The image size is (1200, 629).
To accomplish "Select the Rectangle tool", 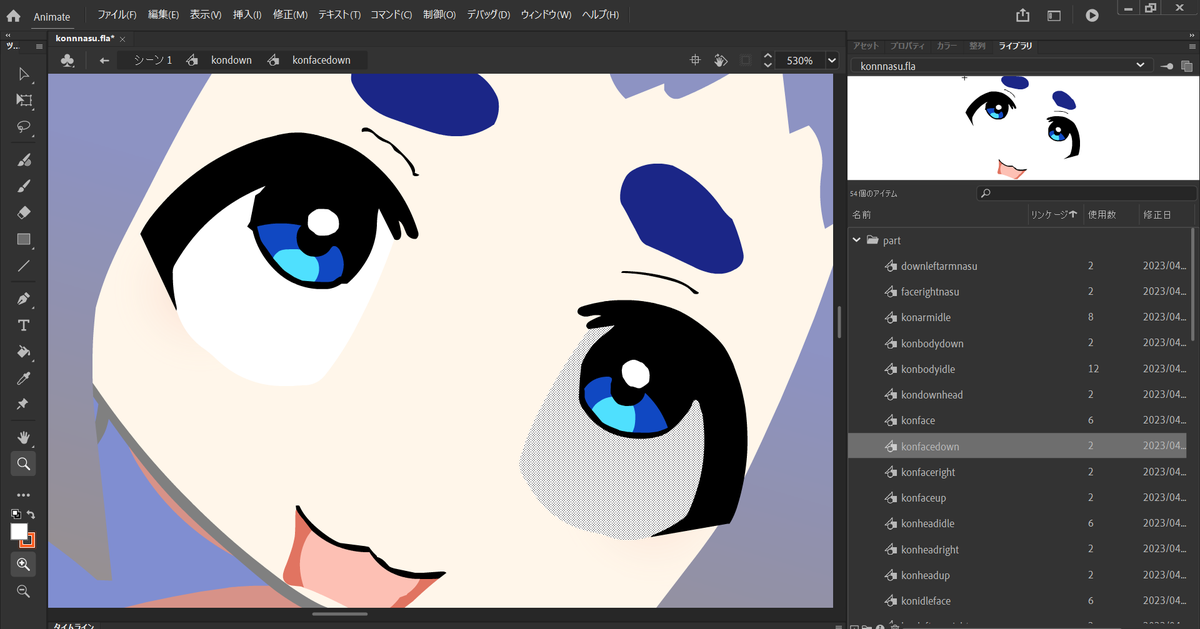I will 24,239.
